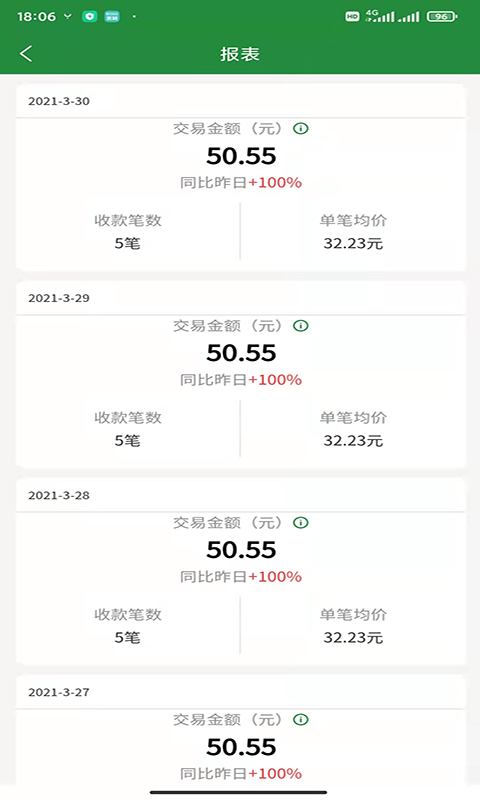
Task: Tap 32.23元 value on the 2021-3-28 card
Action: click(353, 638)
